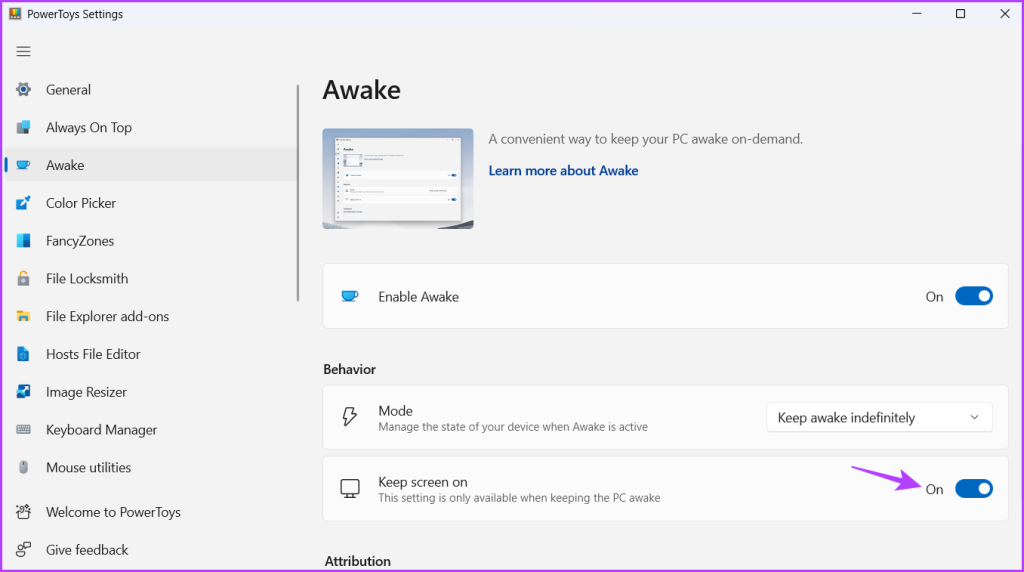Go to General settings page
1024x572 pixels.
click(150, 89)
